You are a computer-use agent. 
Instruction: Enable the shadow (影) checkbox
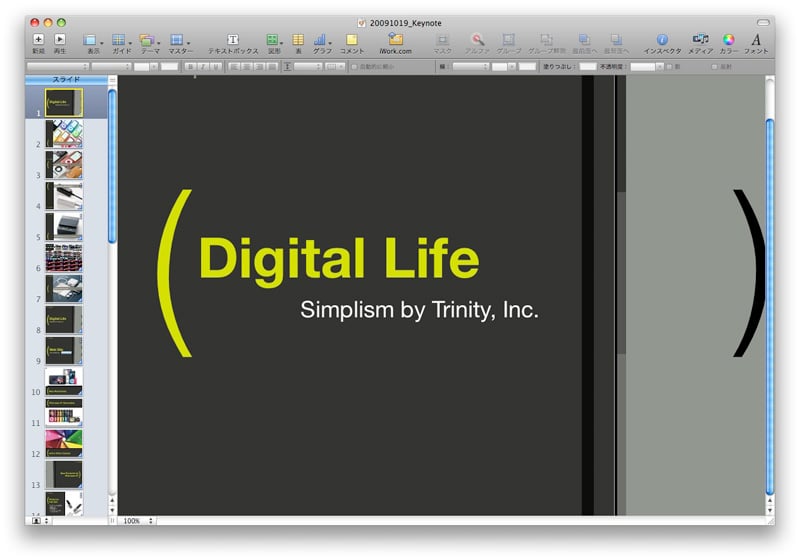tap(670, 67)
